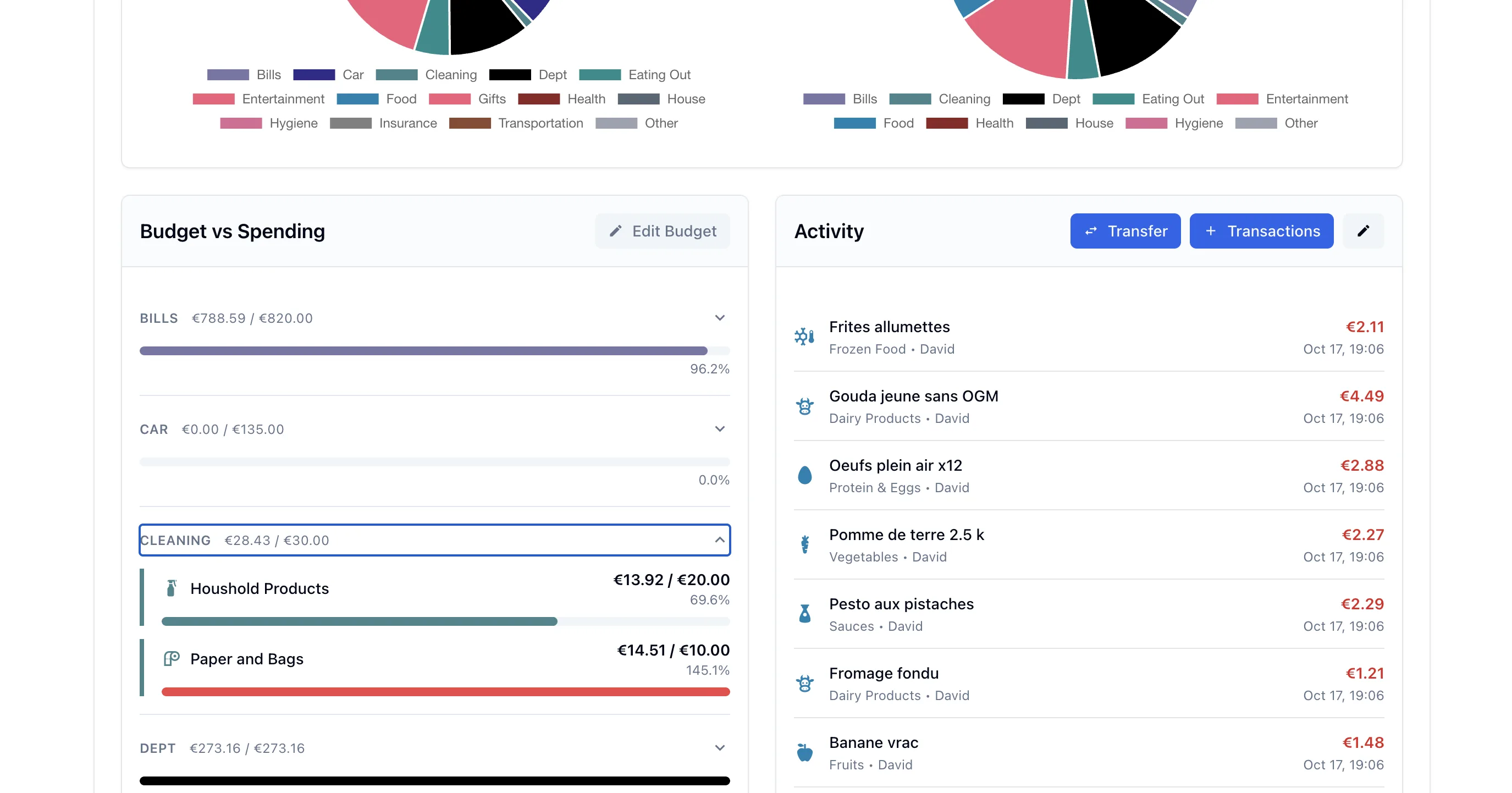This screenshot has height=793, width=1512.
Task: Toggle Hygiene legend in right chart
Action: click(x=1174, y=123)
